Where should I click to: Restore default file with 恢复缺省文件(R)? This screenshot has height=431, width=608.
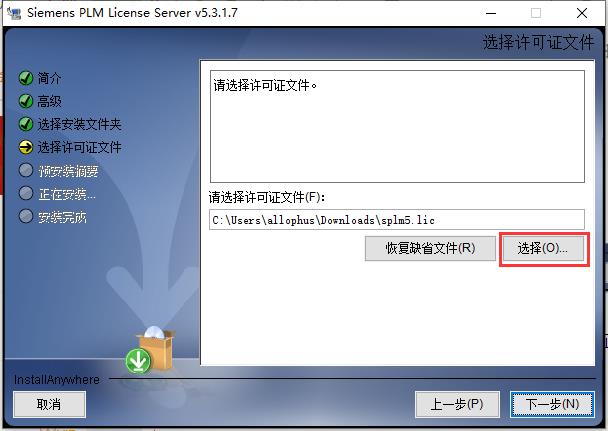430,248
